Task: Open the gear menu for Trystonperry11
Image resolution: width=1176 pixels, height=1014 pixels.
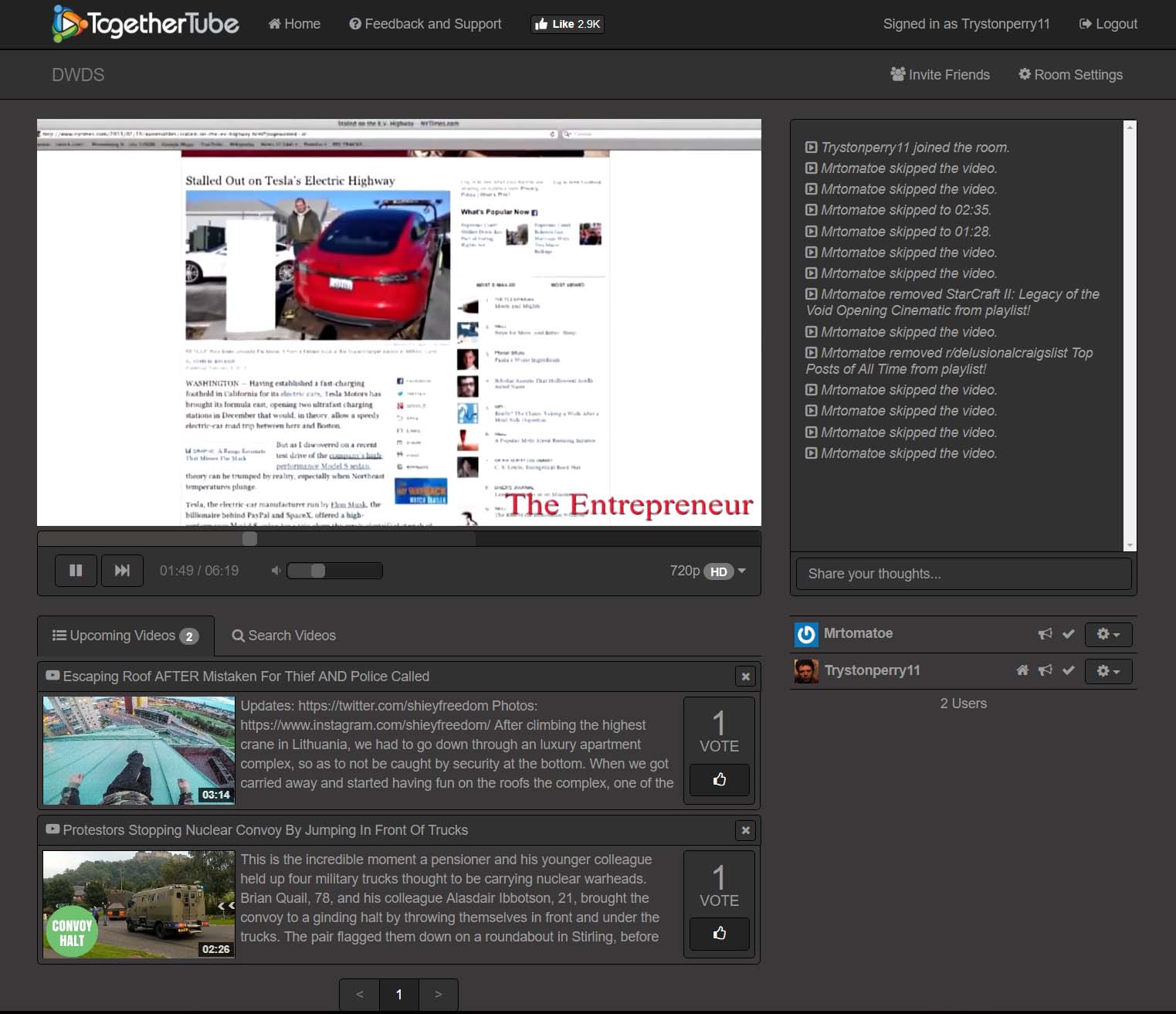Action: pos(1109,670)
